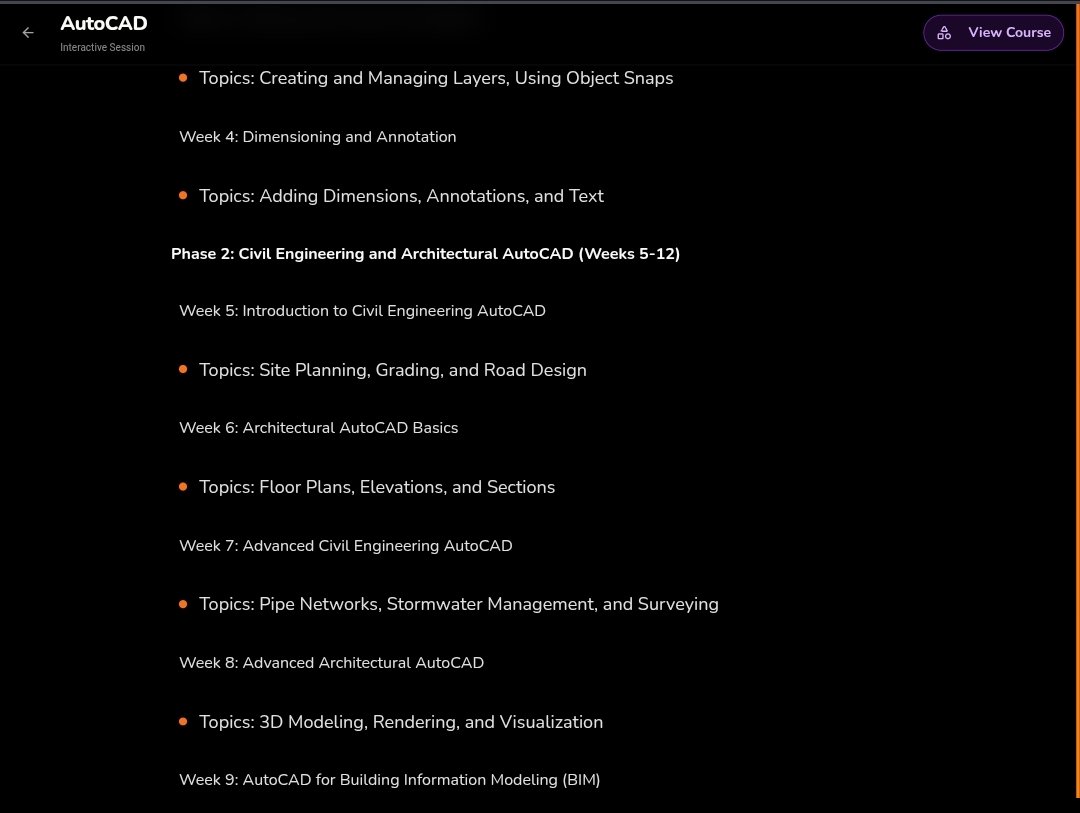Select the AutoCAD session title

click(104, 23)
